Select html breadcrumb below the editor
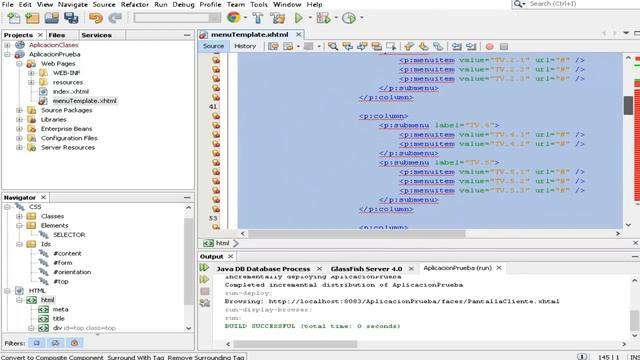The image size is (640, 360). coord(222,243)
